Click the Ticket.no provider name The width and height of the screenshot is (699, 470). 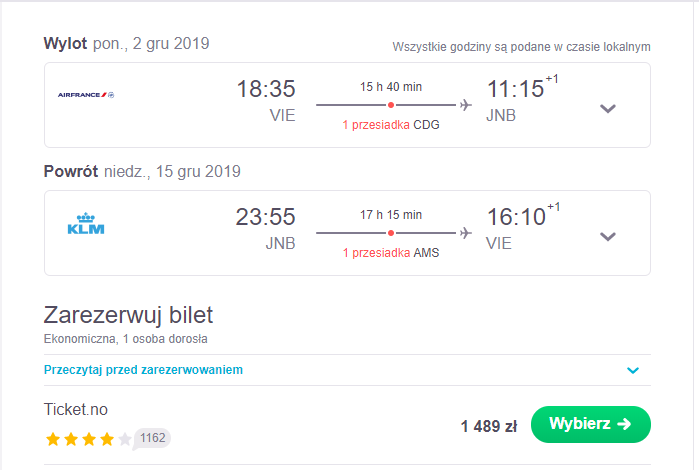point(76,409)
